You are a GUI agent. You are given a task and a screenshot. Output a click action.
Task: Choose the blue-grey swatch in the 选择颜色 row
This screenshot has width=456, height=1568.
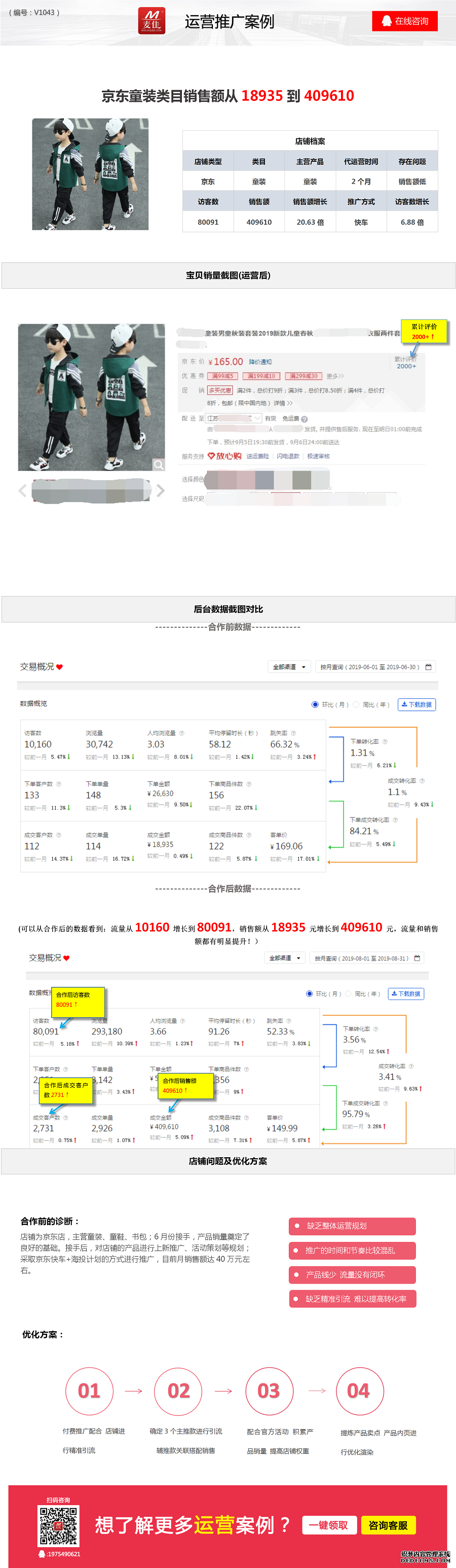pos(264,480)
